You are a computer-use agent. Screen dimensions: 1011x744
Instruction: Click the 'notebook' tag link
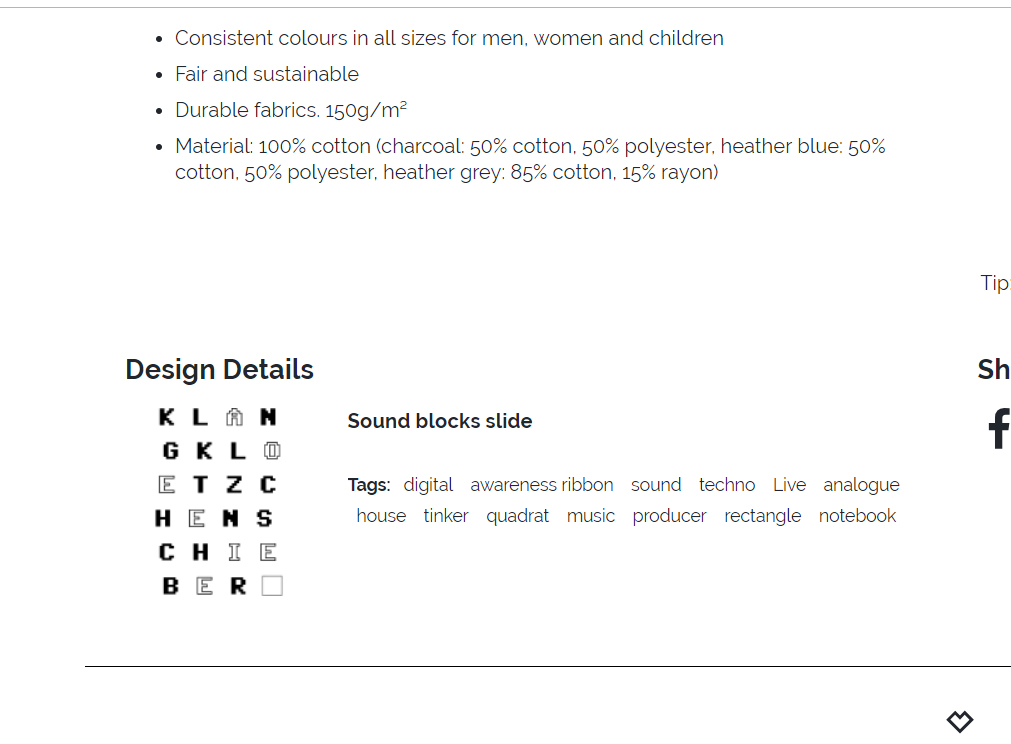(x=857, y=516)
